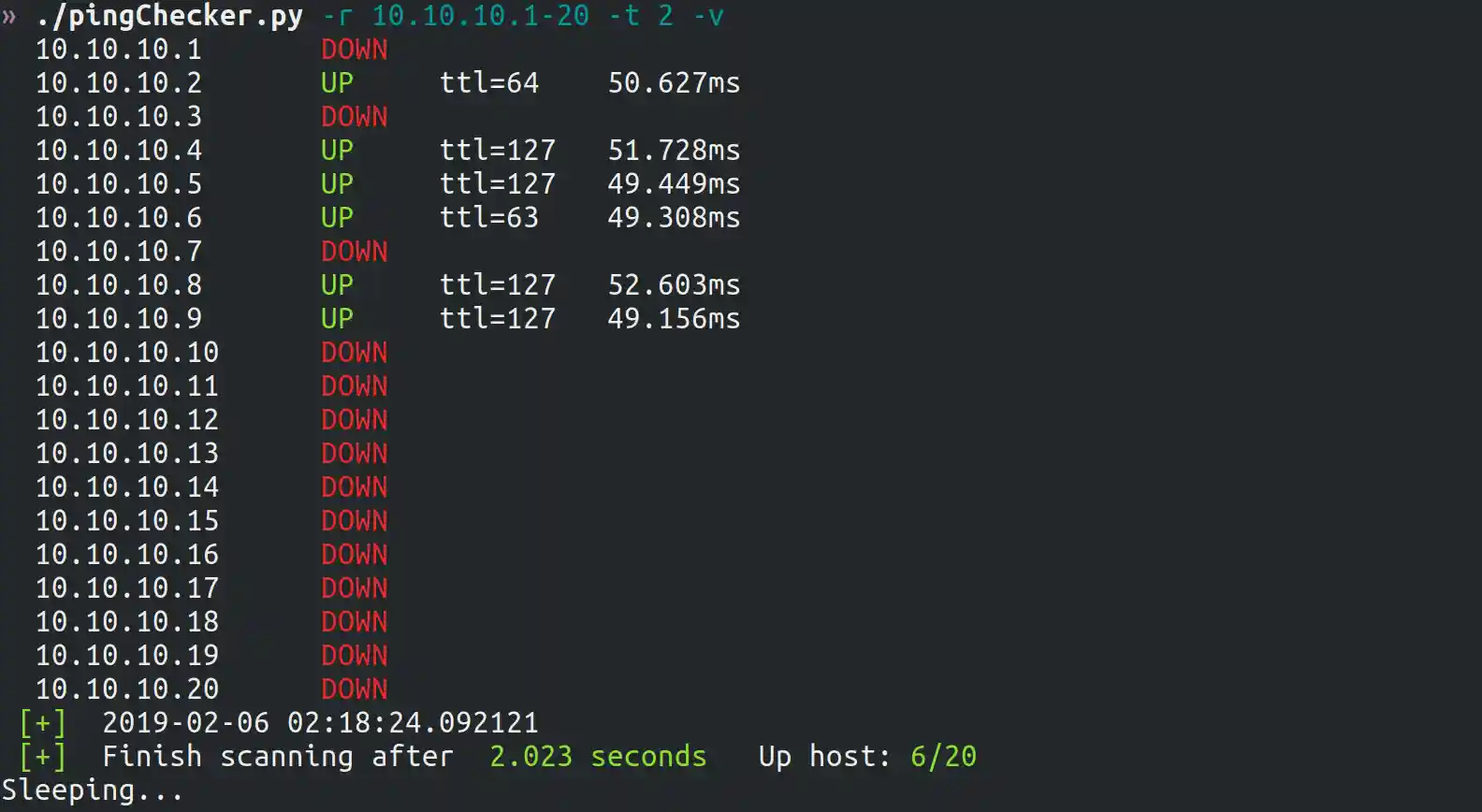Click the IP address 10.10.10.2
Screen dimensions: 1482x812
click(119, 83)
